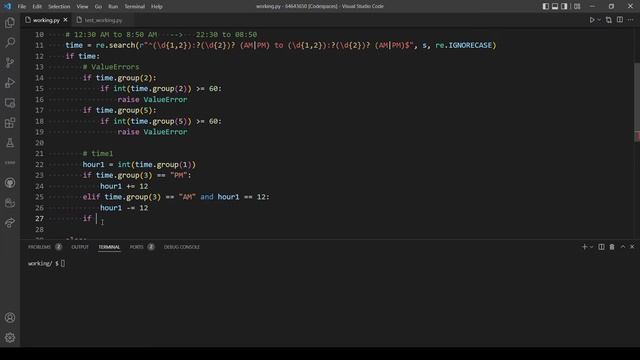Kill the terminal with trash icon

(x=612, y=247)
